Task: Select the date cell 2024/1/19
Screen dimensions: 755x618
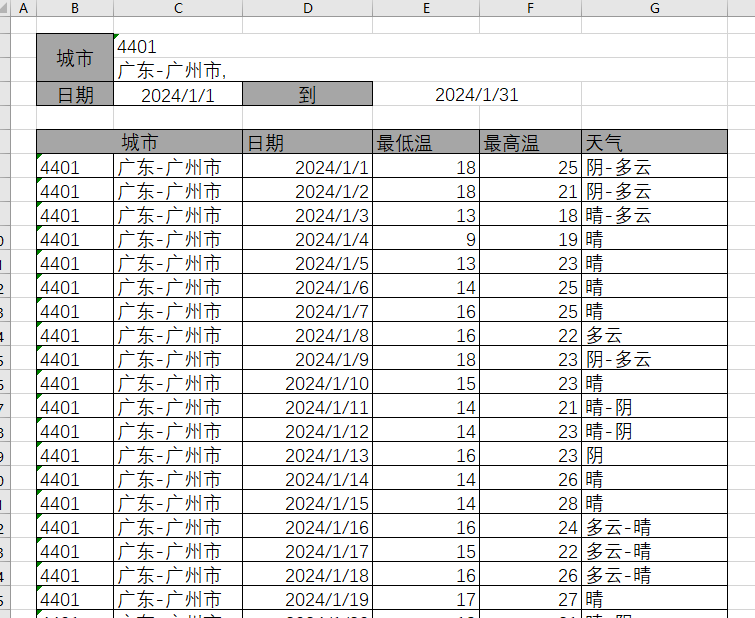Action: click(307, 599)
